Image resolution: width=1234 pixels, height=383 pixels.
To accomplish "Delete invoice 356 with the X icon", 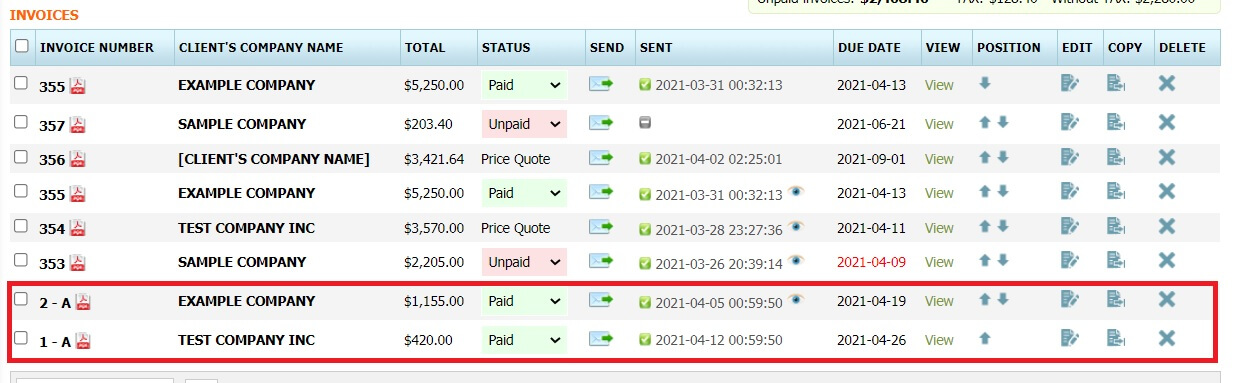I will (x=1166, y=158).
